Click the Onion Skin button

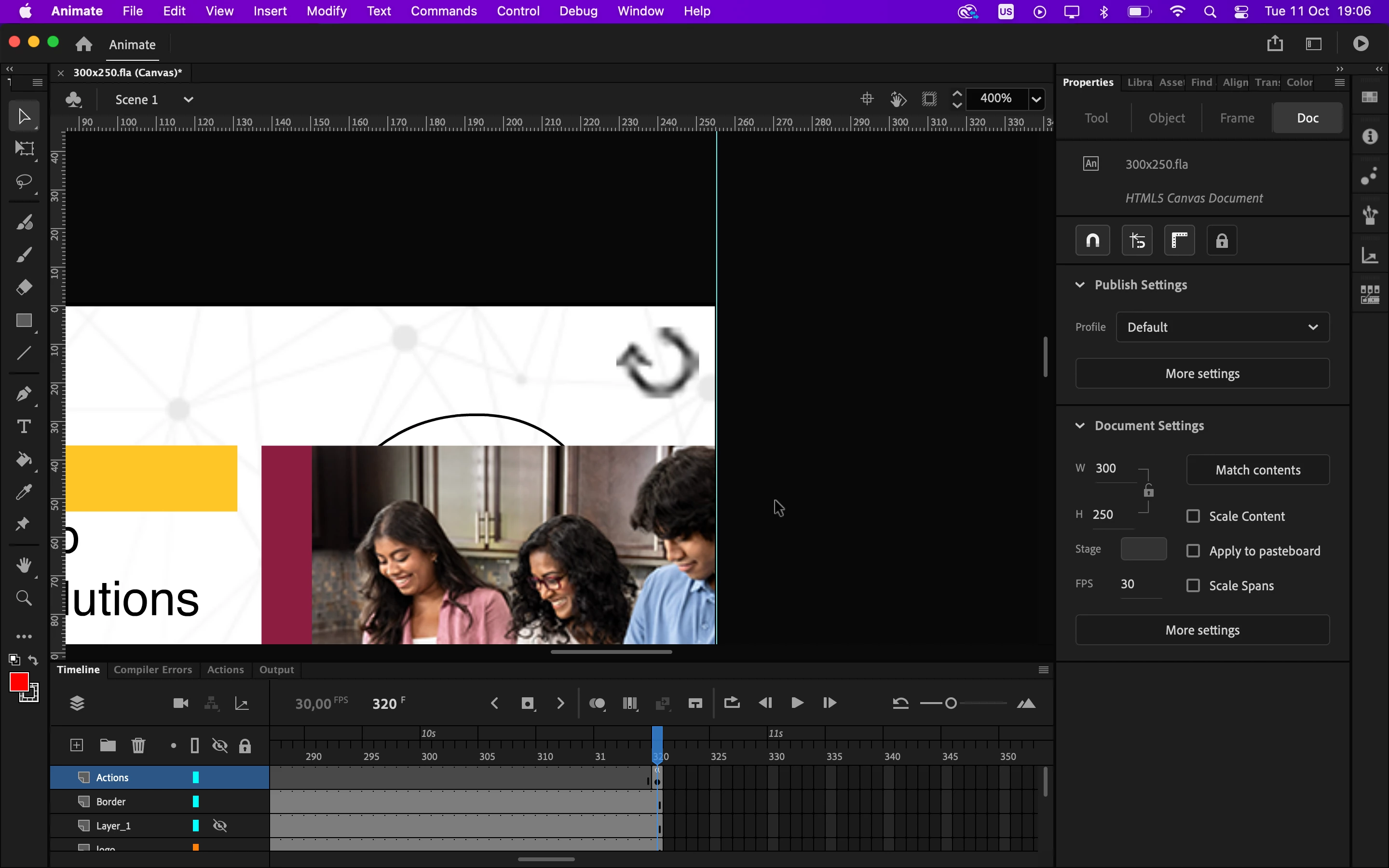click(x=597, y=703)
